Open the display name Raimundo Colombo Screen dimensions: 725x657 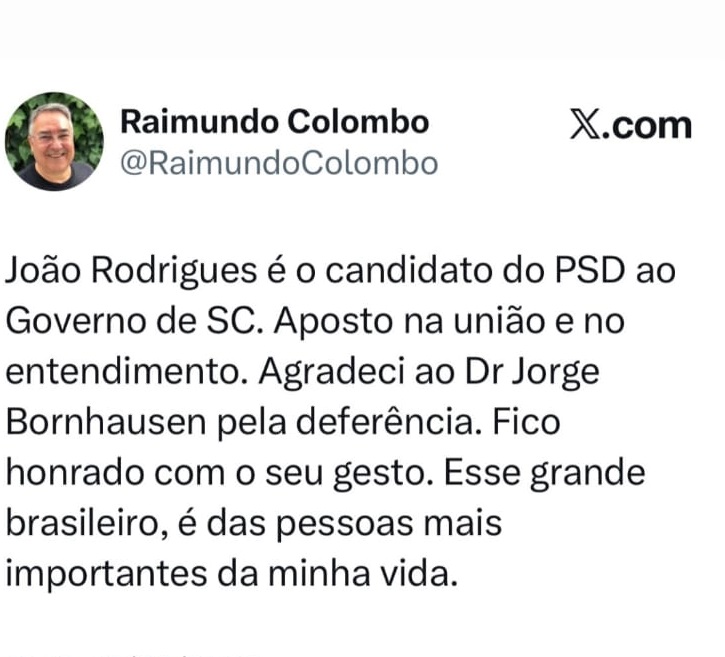(274, 122)
